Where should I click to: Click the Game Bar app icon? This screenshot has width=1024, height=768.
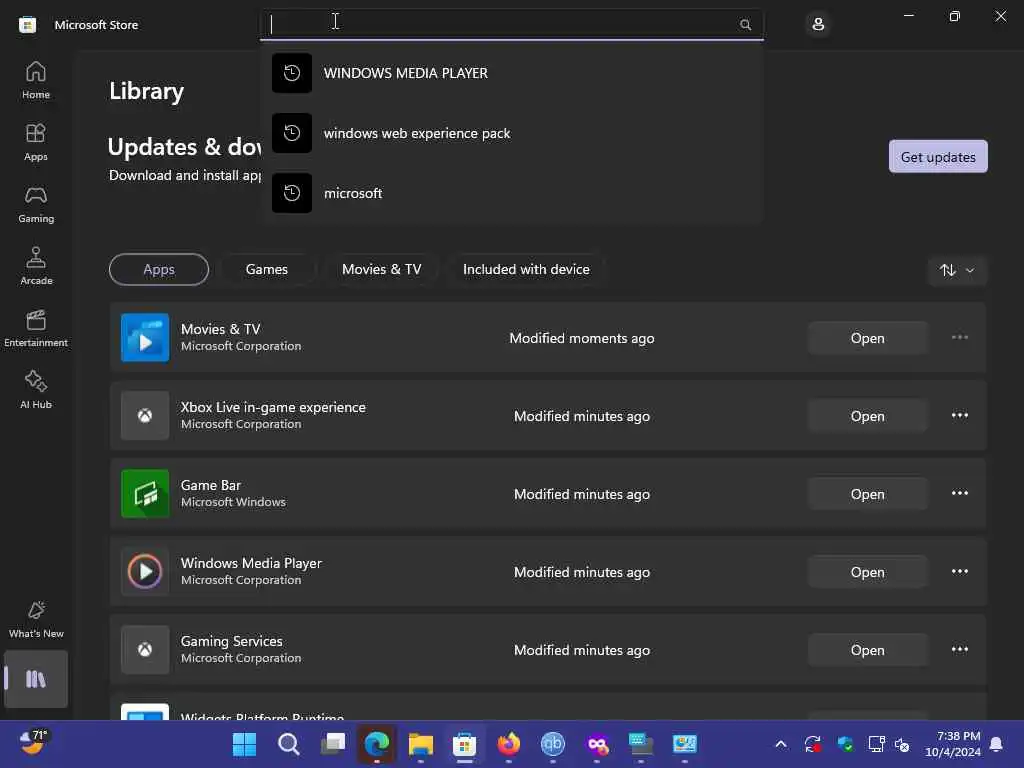click(x=145, y=494)
